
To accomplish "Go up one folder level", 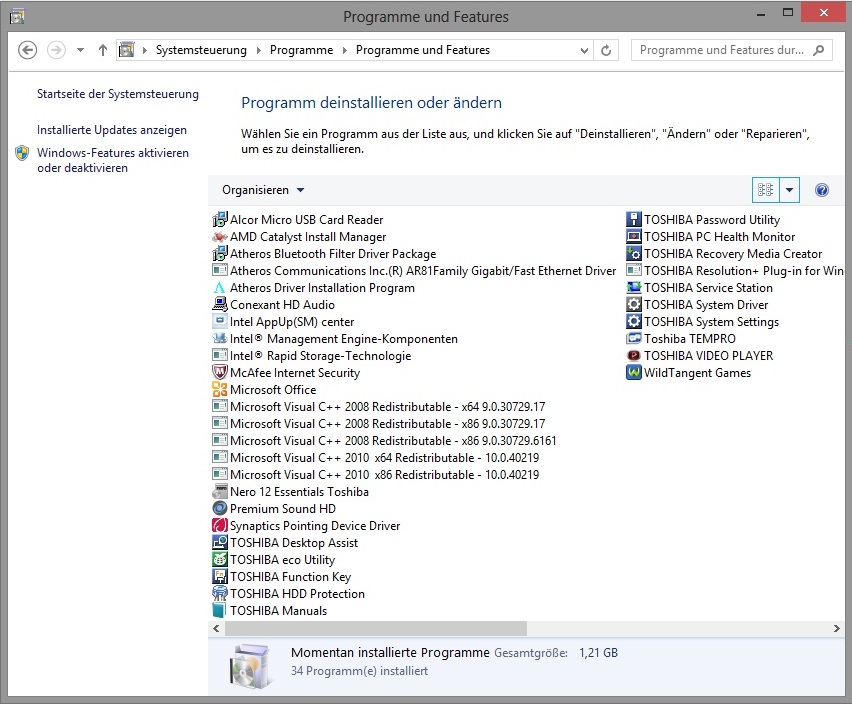I will click(103, 50).
